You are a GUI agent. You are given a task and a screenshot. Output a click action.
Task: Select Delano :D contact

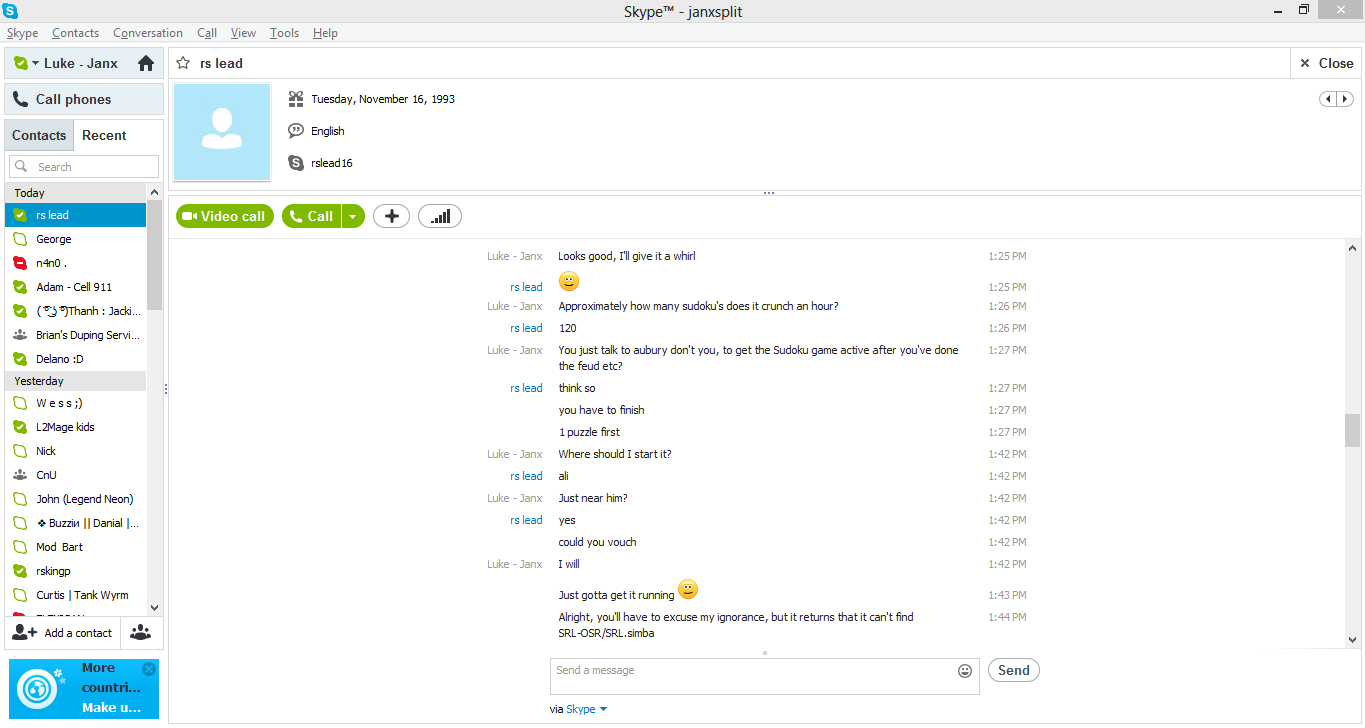(x=76, y=359)
